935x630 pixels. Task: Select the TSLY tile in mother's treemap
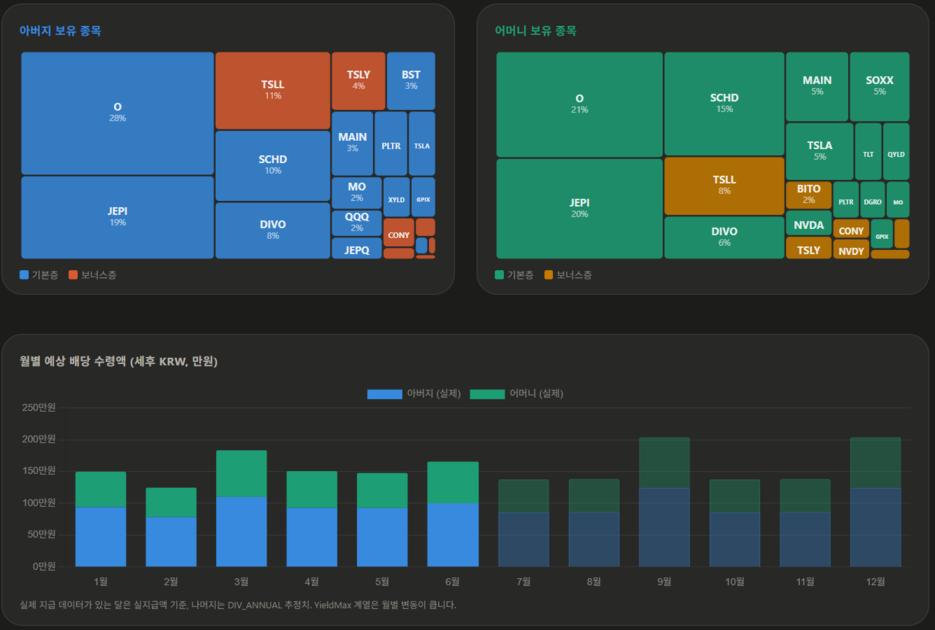(809, 248)
